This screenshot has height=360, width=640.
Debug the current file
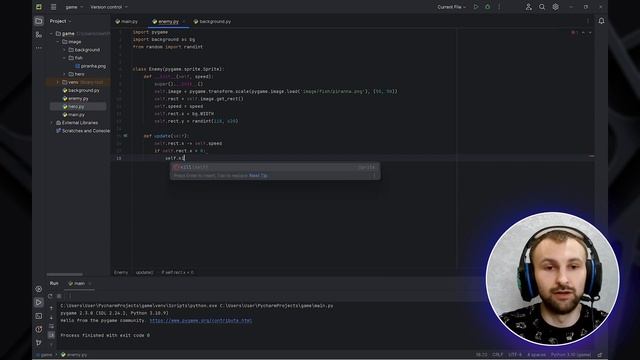tap(487, 7)
